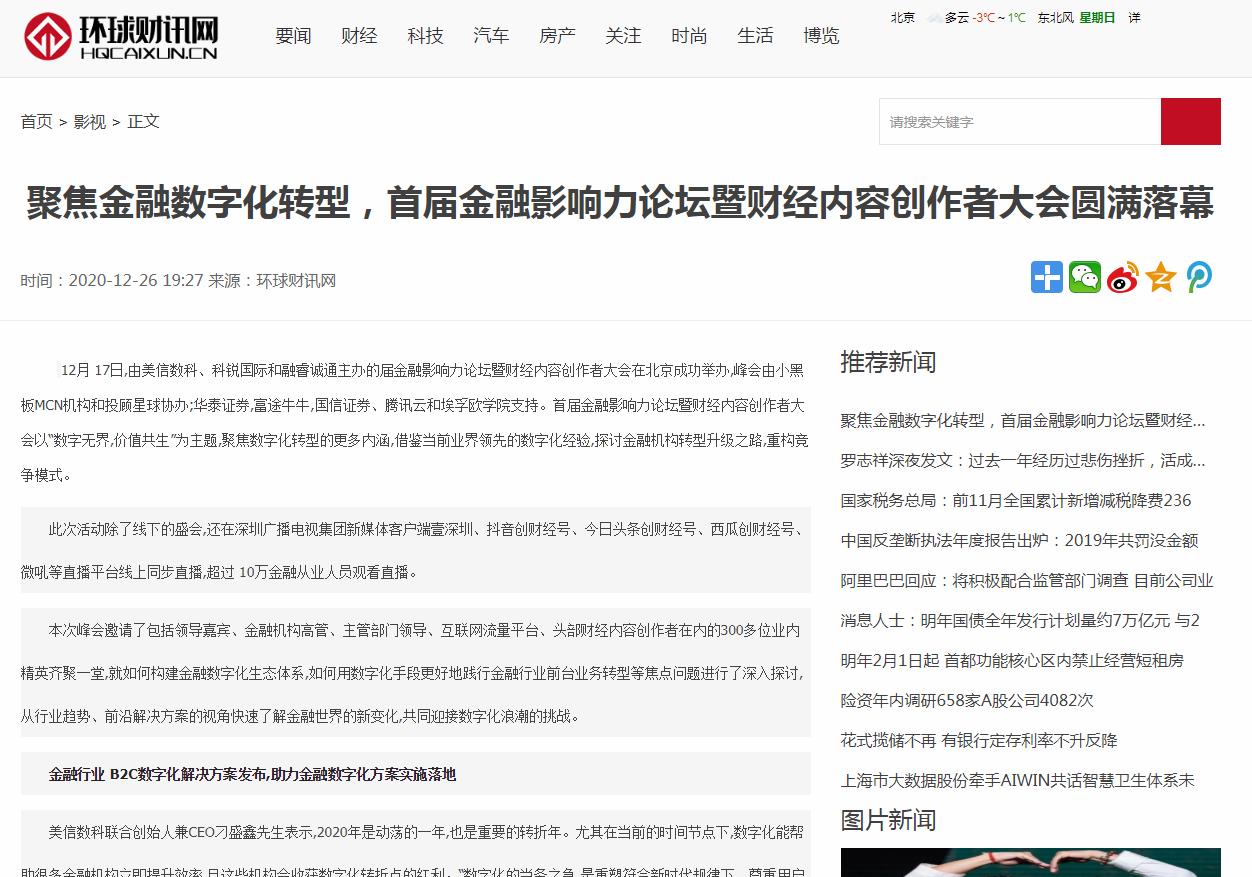
Task: Click the 来源：环球财讯网 source text
Action: (272, 280)
